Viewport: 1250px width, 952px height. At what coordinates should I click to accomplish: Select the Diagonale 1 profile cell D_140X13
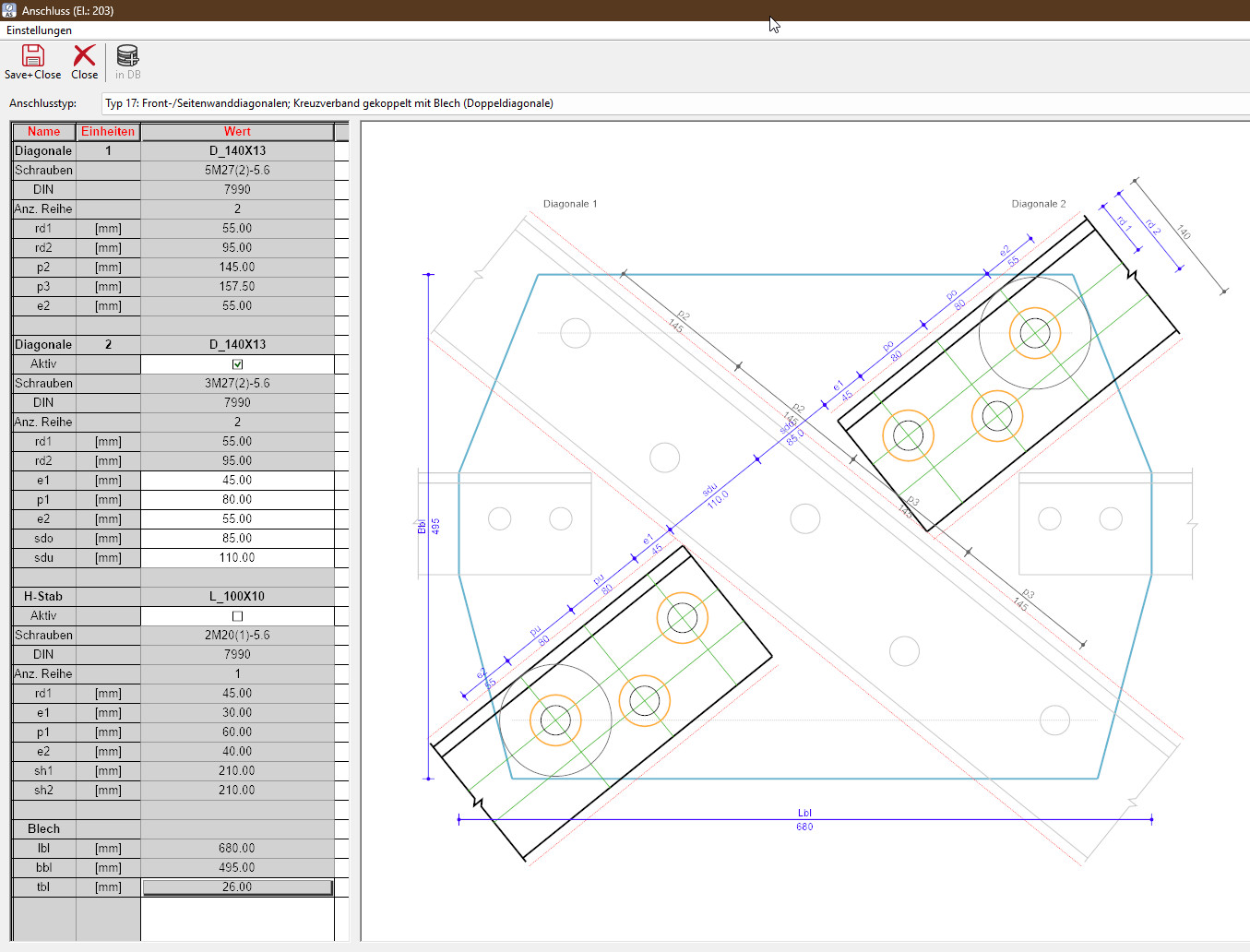pyautogui.click(x=237, y=151)
